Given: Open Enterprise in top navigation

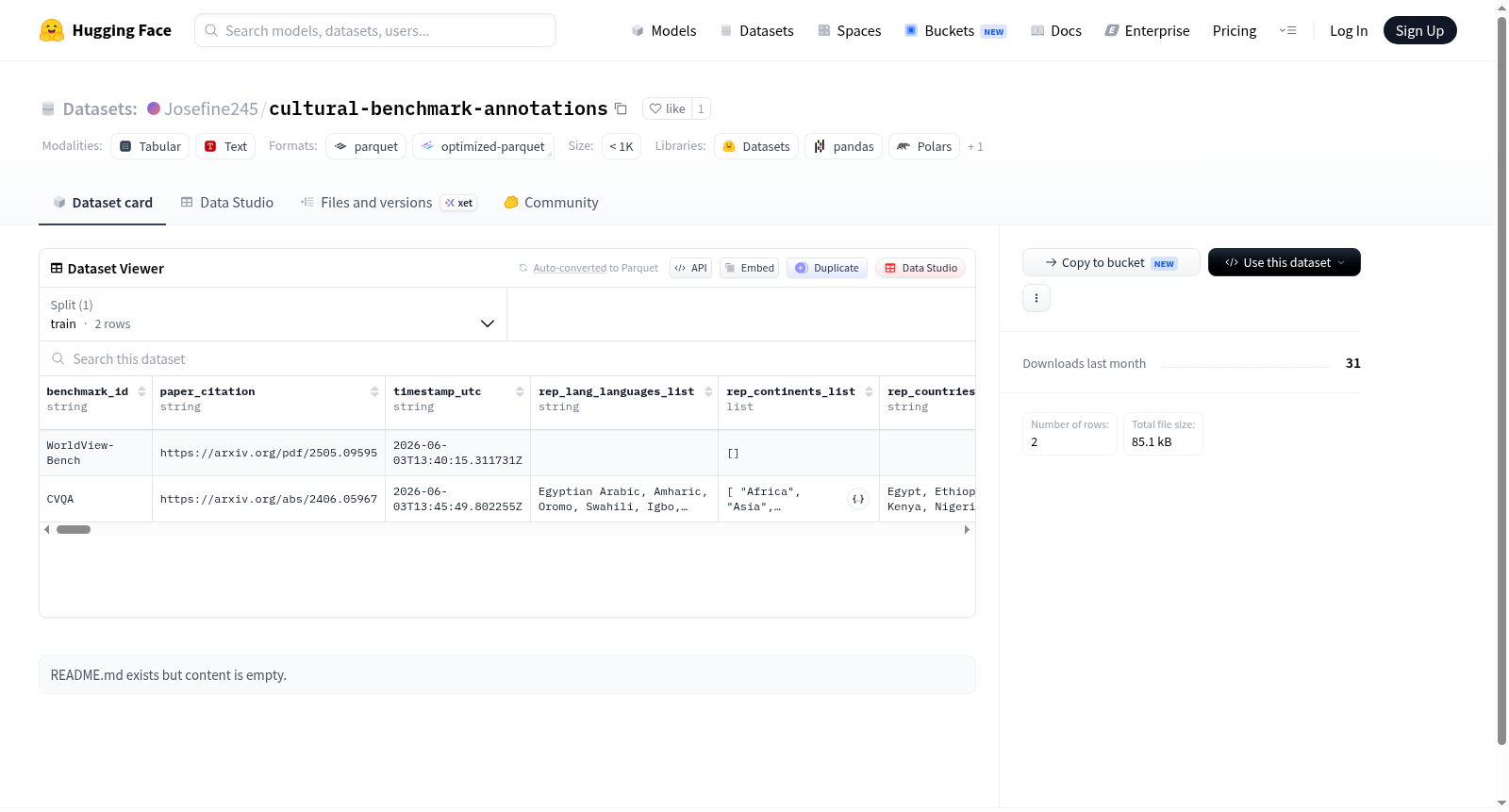Looking at the screenshot, I should point(1147,30).
